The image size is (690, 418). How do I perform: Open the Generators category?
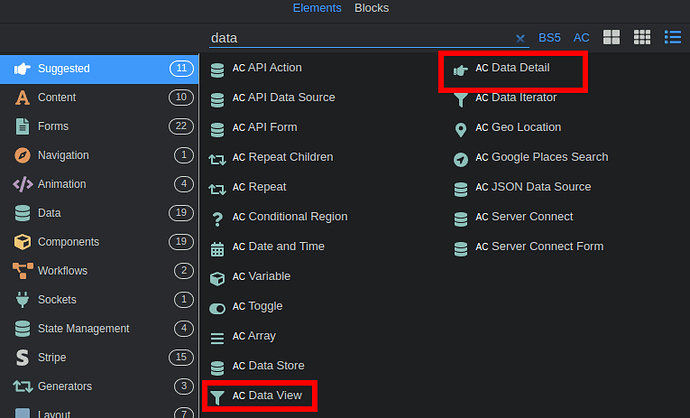pos(99,386)
